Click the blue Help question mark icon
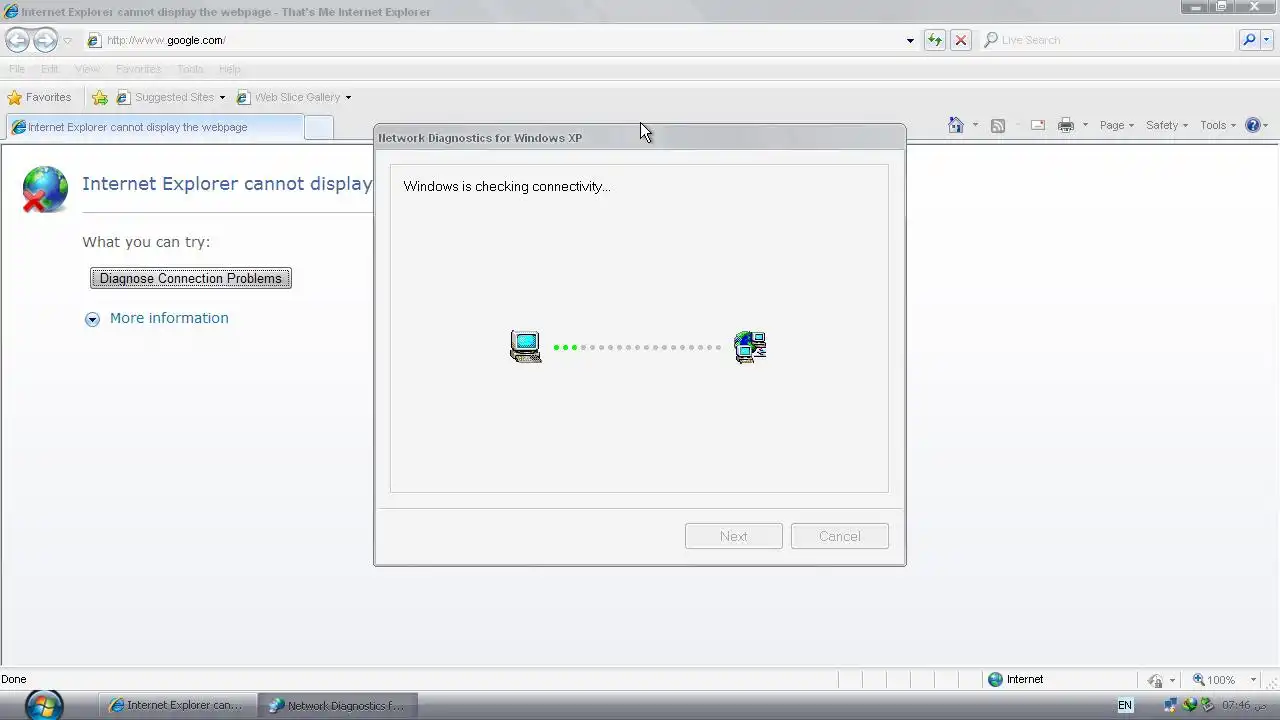 (x=1253, y=125)
